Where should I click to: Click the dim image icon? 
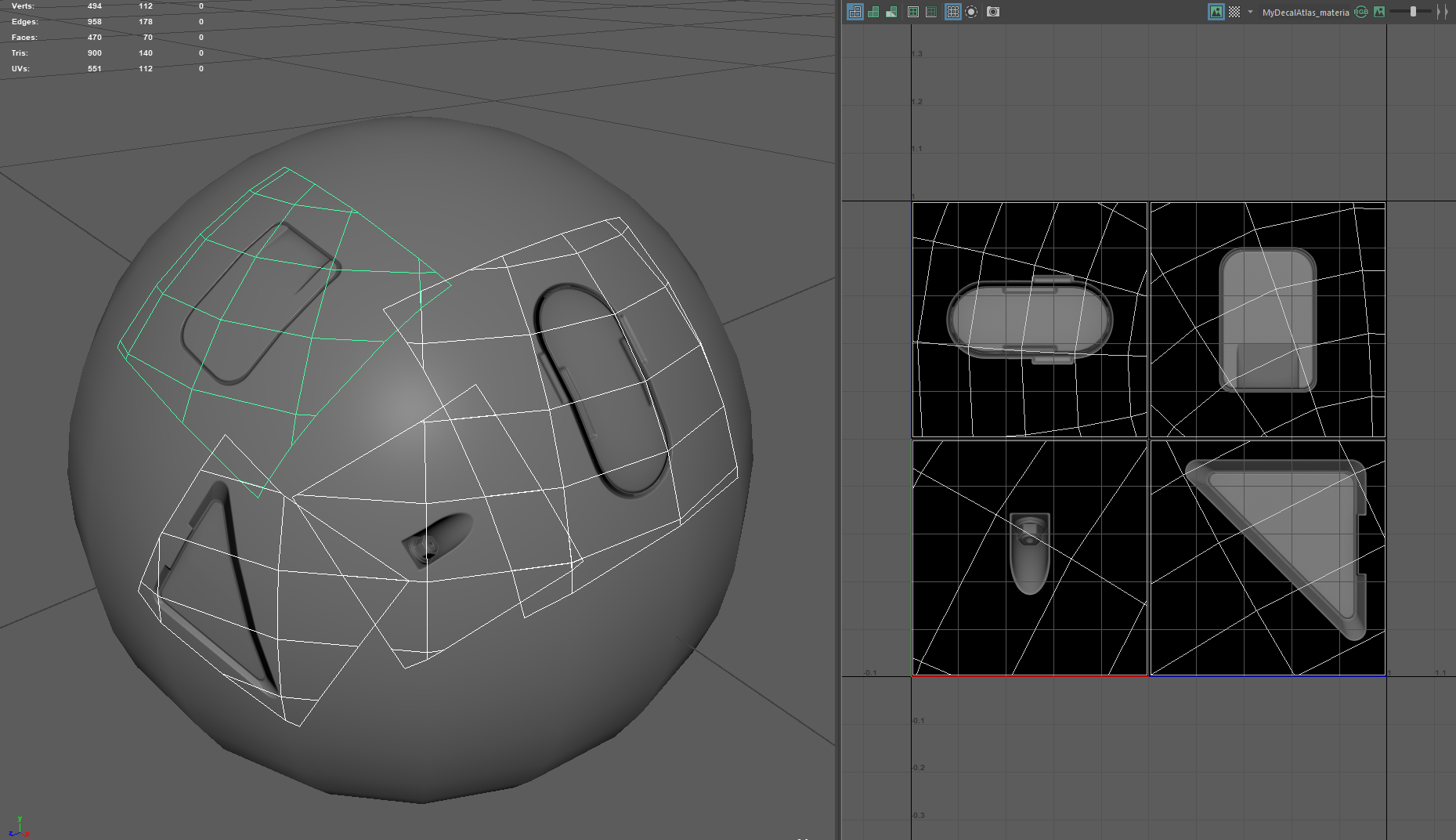click(1379, 12)
